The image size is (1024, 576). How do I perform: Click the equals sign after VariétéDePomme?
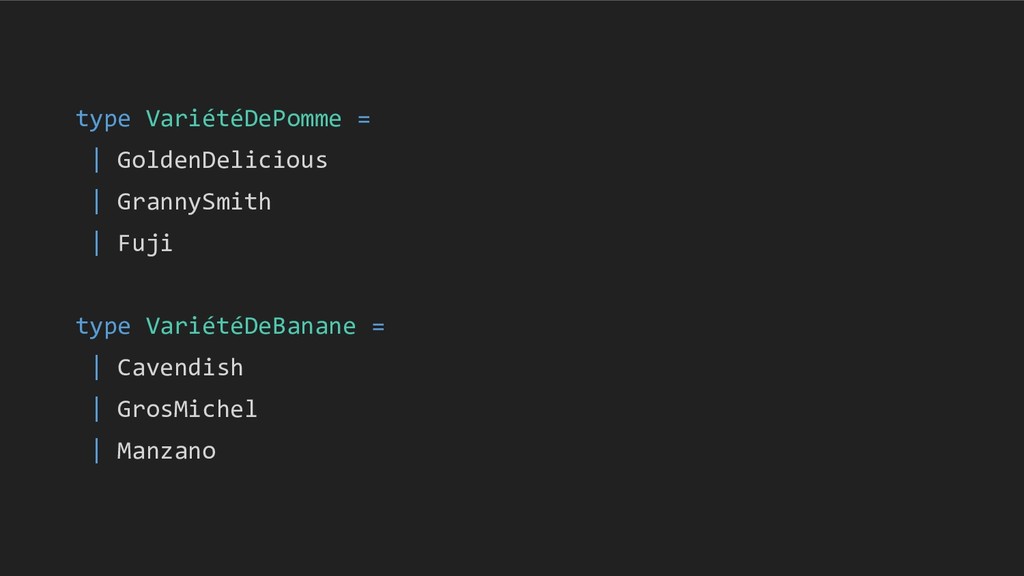(x=364, y=120)
